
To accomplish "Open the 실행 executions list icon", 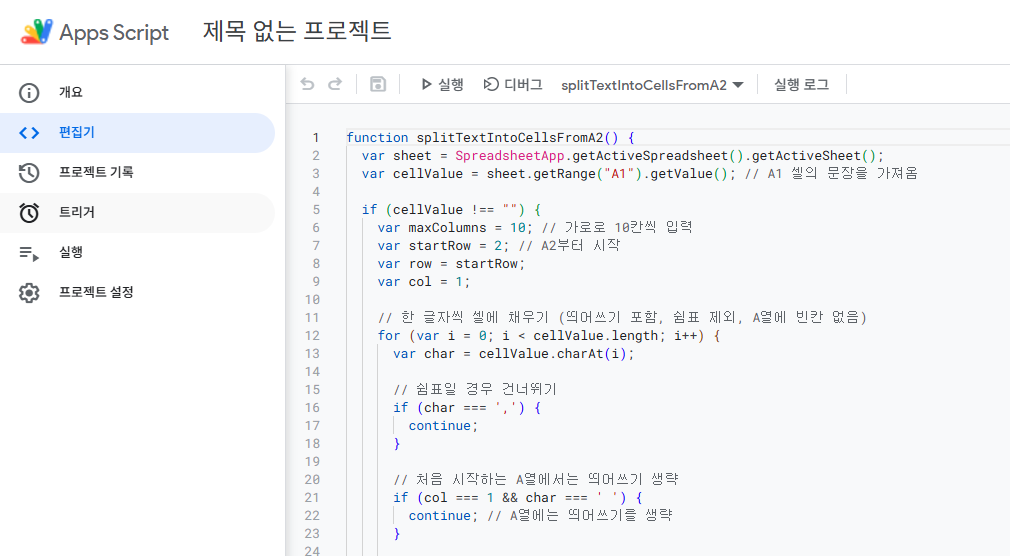I will pos(29,253).
